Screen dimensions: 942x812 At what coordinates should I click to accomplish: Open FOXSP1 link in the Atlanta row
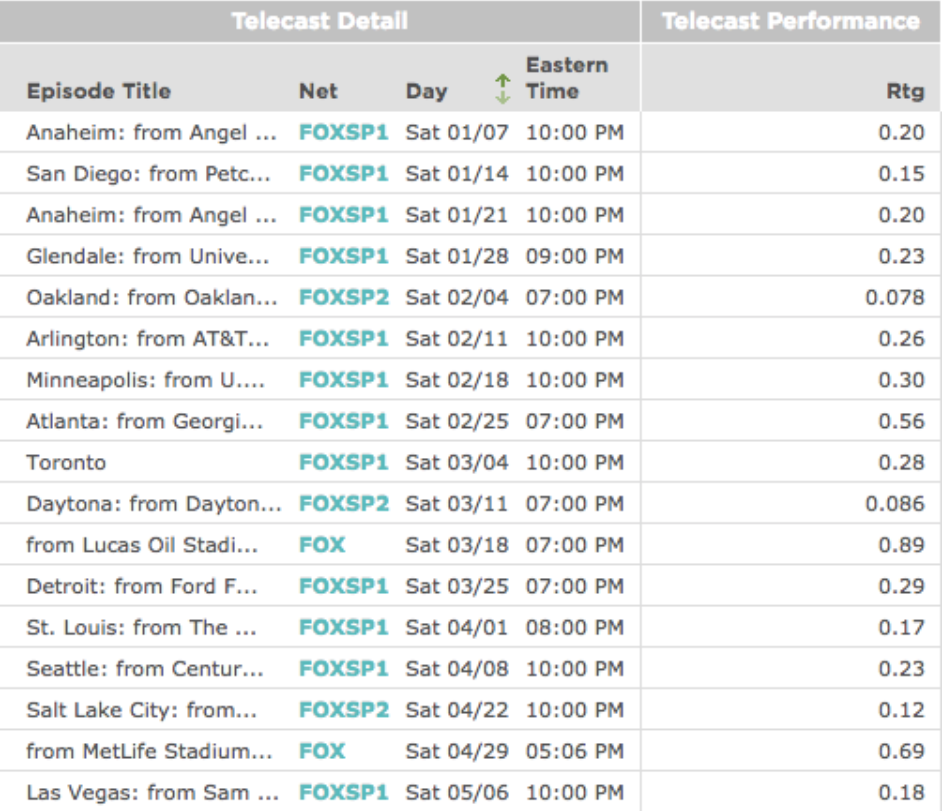pos(343,422)
